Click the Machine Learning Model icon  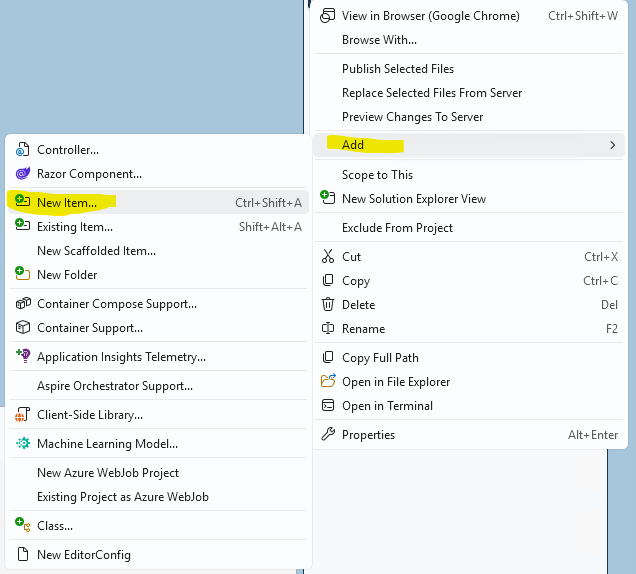pos(22,444)
